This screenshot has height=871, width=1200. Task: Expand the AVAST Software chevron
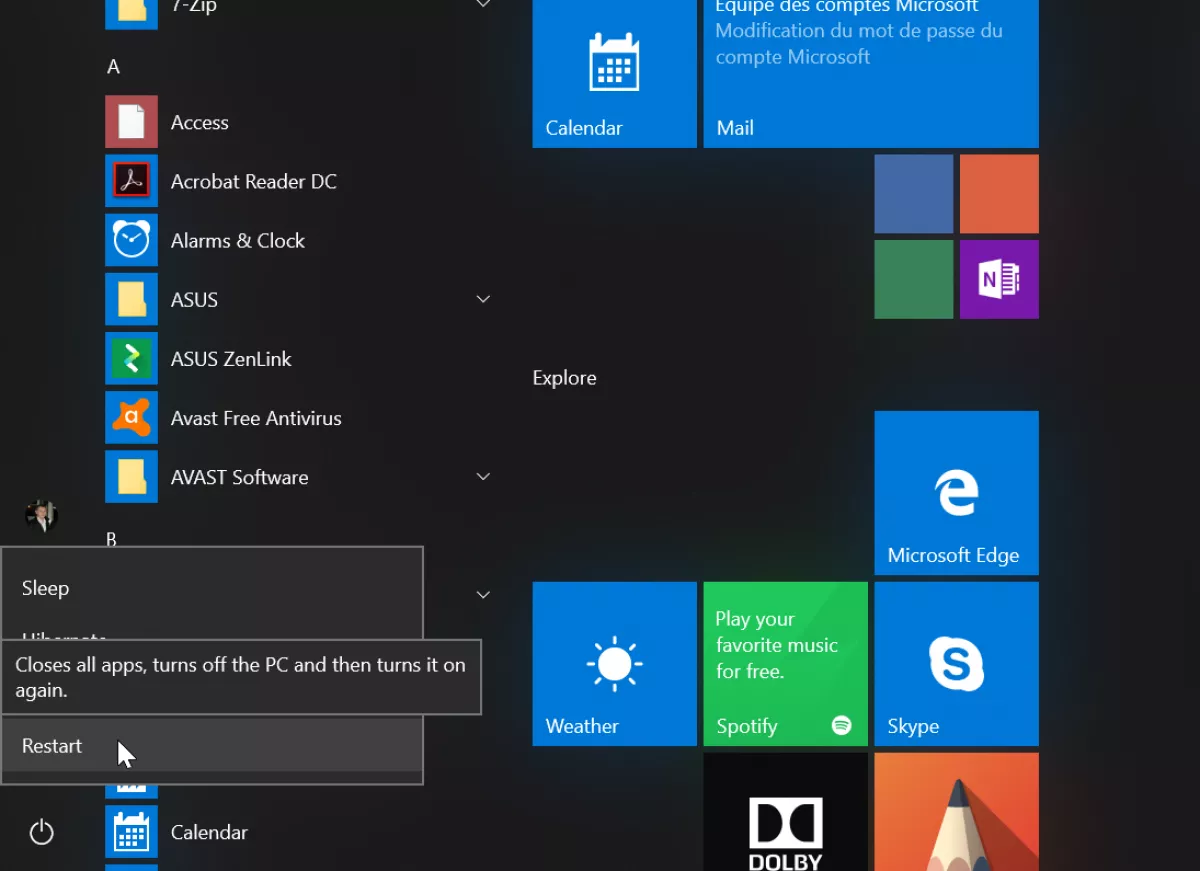click(483, 477)
